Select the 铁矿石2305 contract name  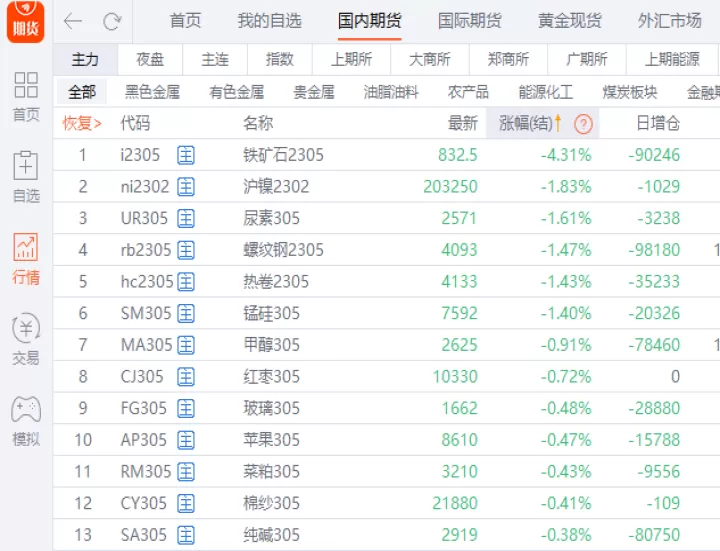click(283, 155)
